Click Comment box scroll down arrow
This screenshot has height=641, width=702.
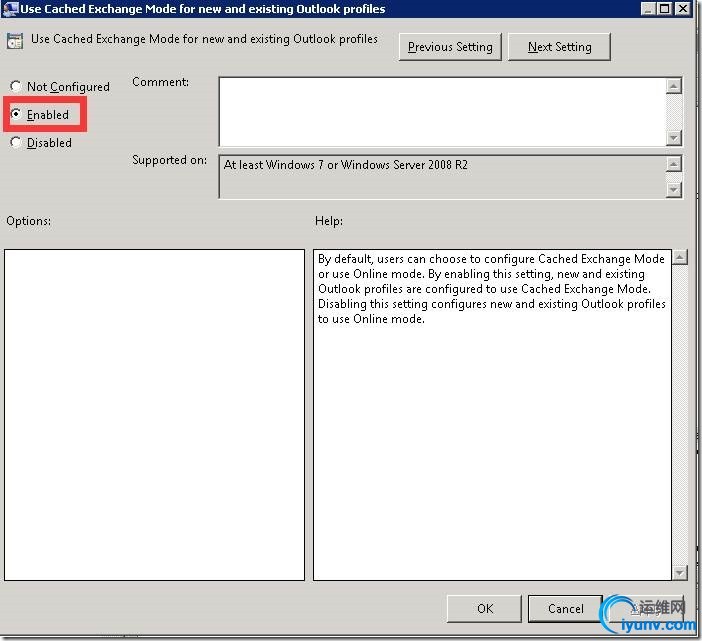(673, 137)
